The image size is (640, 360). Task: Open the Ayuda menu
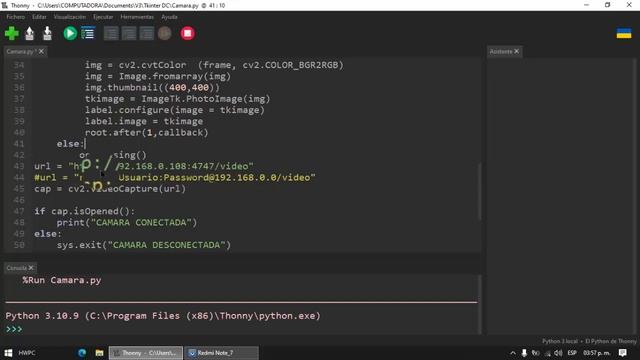pos(169,17)
